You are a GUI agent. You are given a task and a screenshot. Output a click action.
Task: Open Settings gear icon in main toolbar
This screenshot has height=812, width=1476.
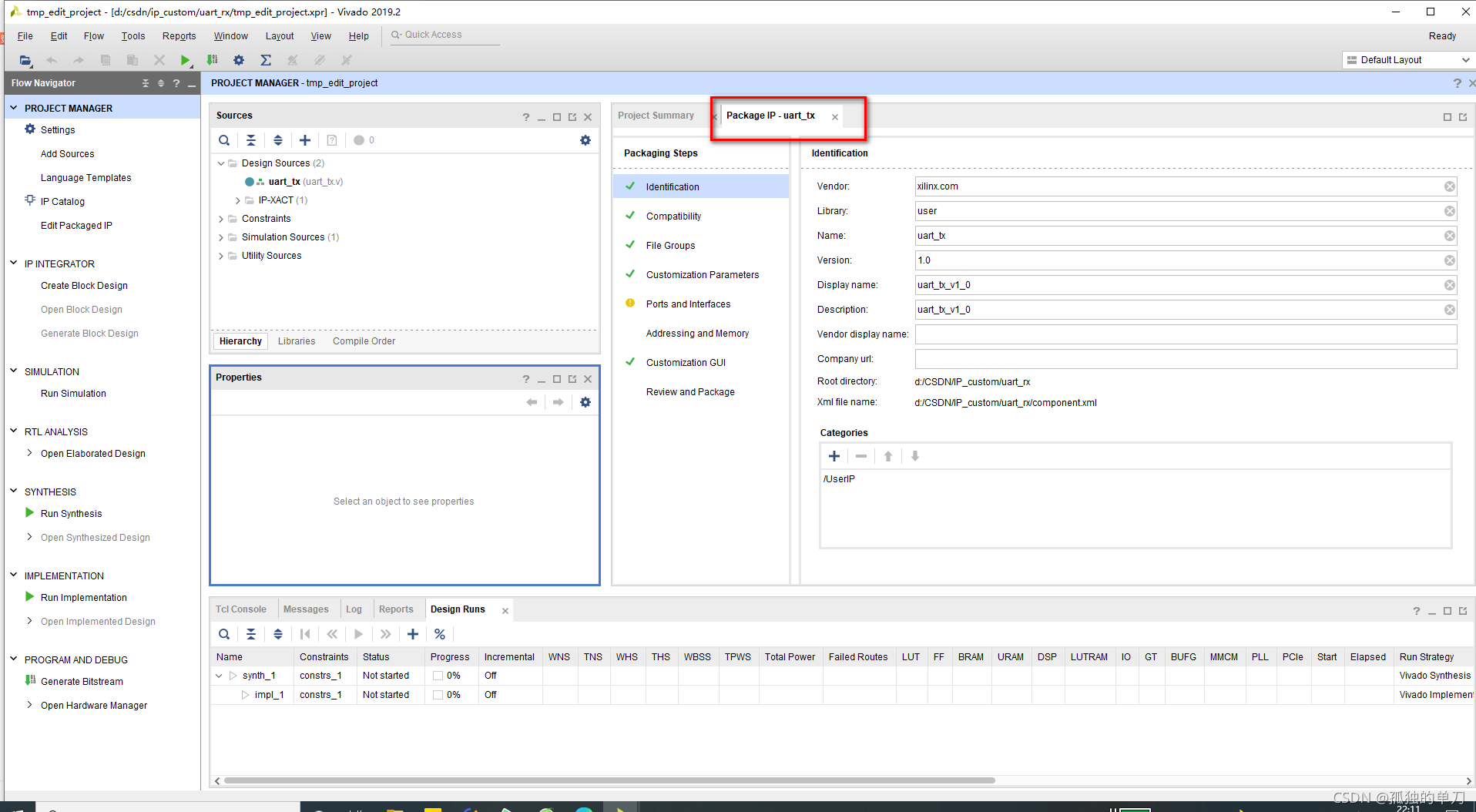click(x=239, y=60)
